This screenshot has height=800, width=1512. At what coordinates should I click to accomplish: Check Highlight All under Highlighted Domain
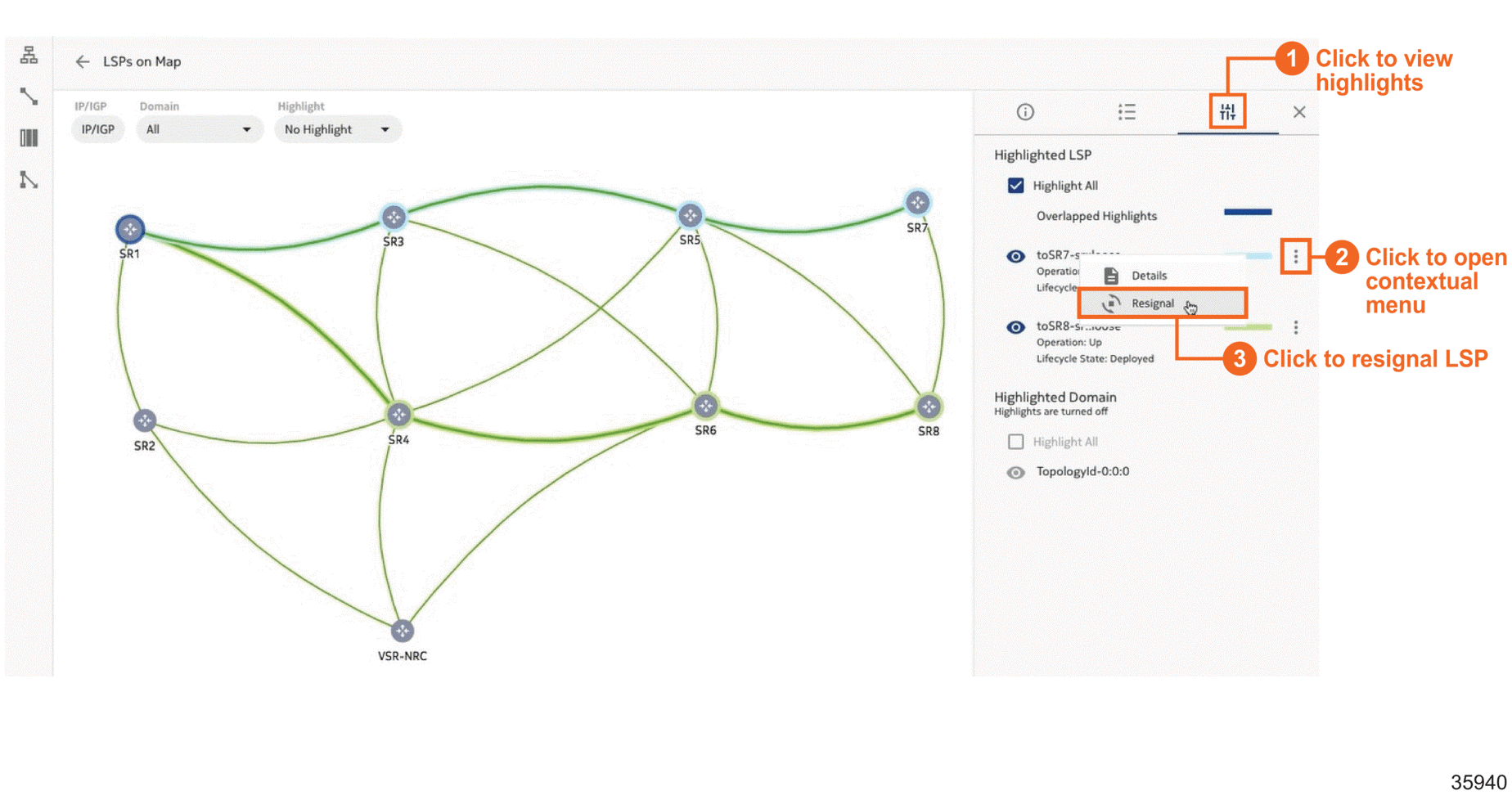coord(1015,442)
